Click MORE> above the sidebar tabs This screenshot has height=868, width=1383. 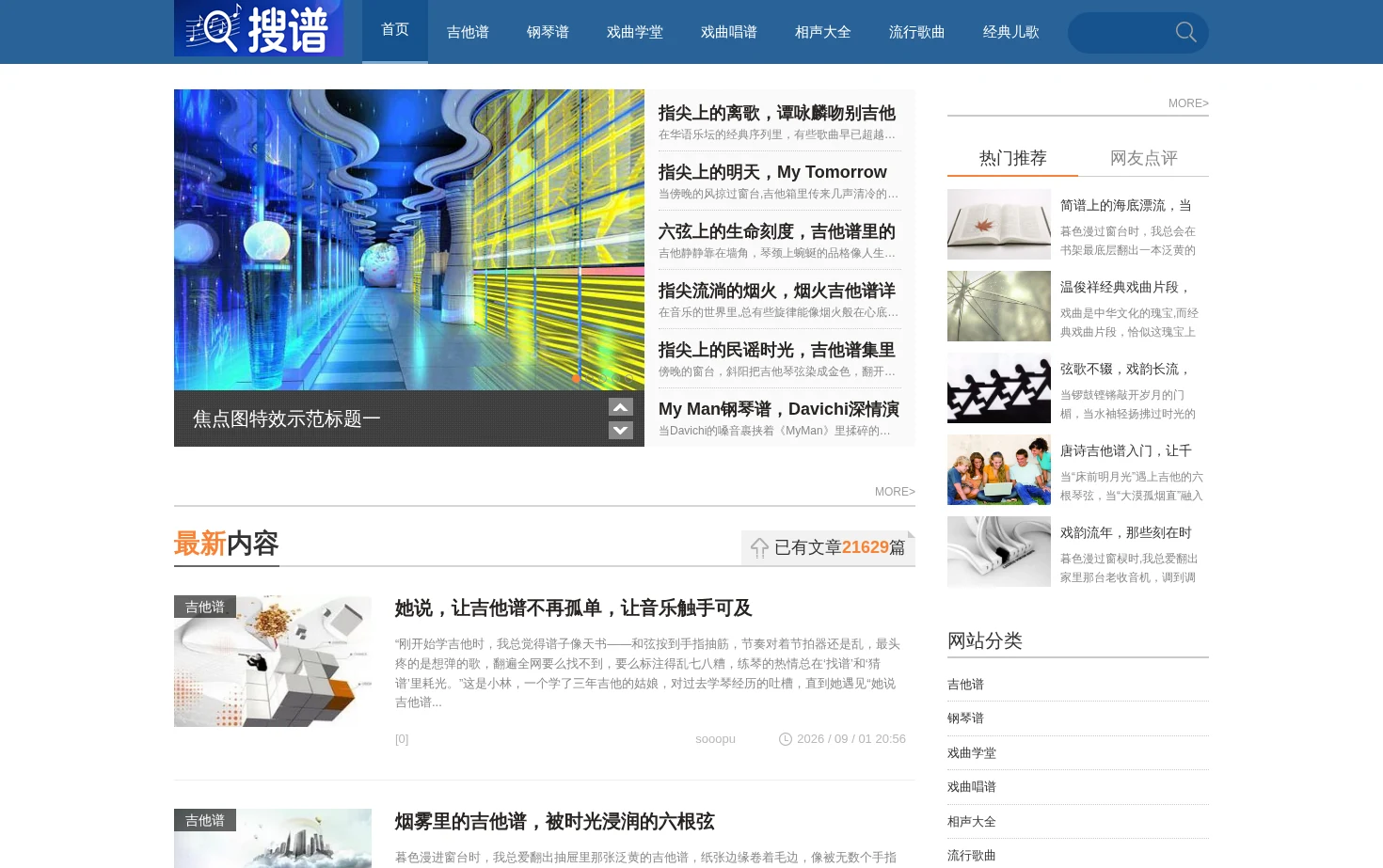(1188, 103)
